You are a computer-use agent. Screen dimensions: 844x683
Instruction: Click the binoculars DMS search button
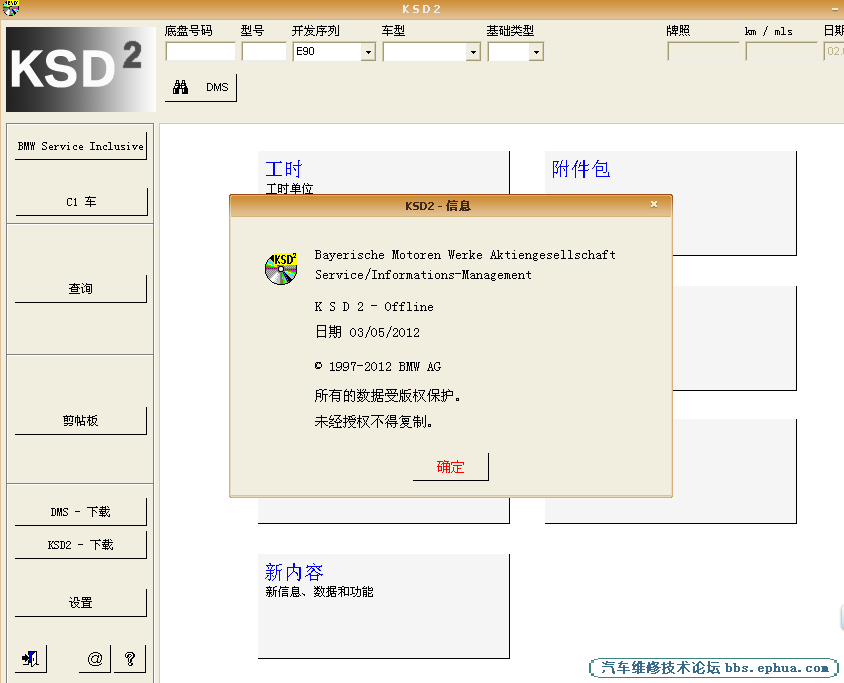pos(201,87)
